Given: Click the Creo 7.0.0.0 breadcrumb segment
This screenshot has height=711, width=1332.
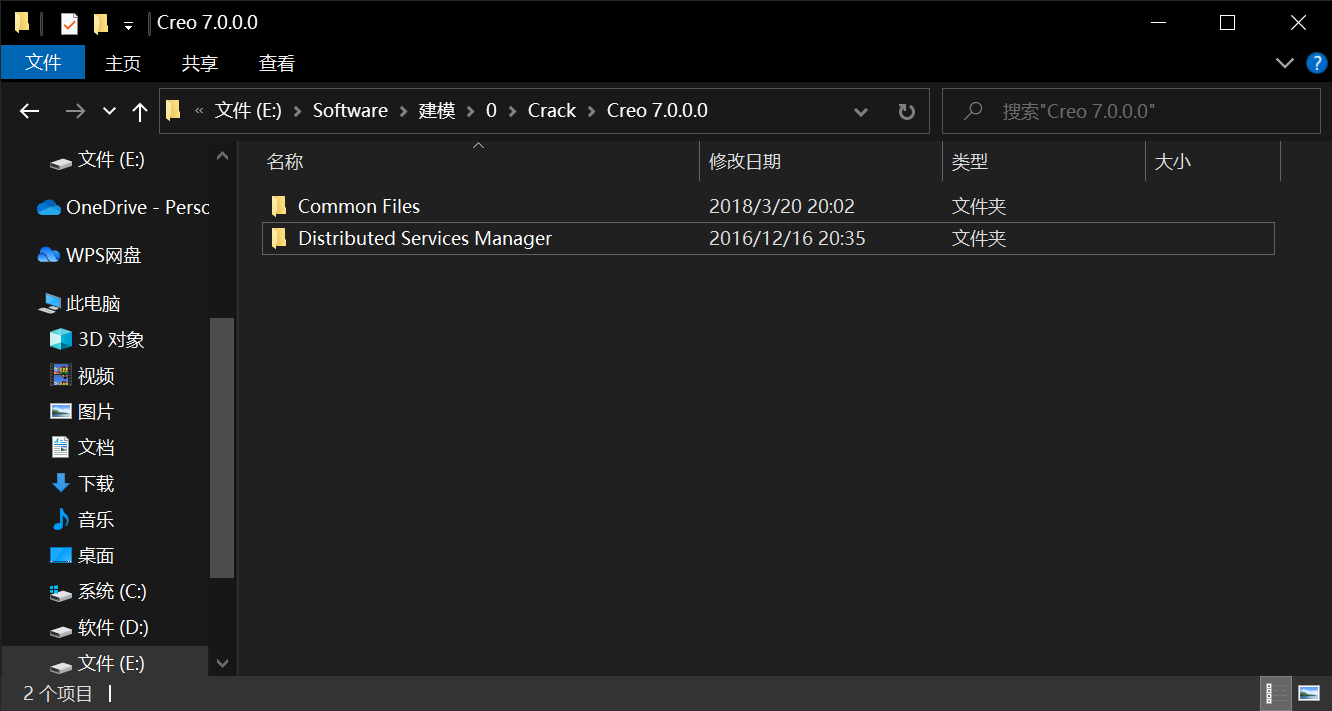Looking at the screenshot, I should pos(657,111).
